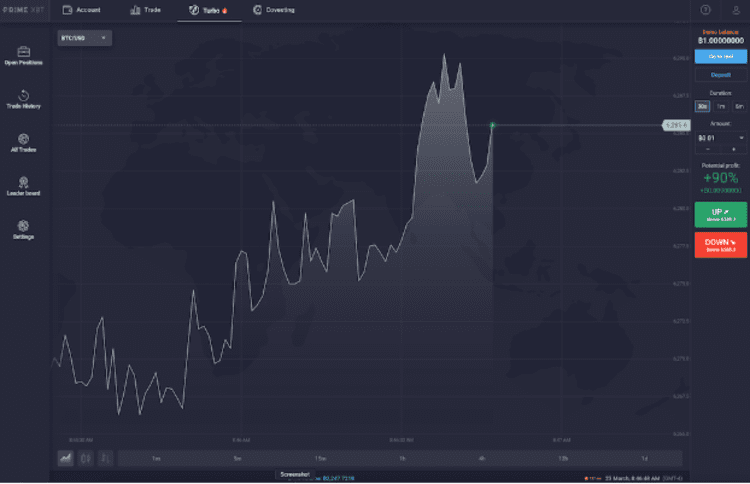Open the user profile icon
The image size is (750, 484).
[x=734, y=9]
